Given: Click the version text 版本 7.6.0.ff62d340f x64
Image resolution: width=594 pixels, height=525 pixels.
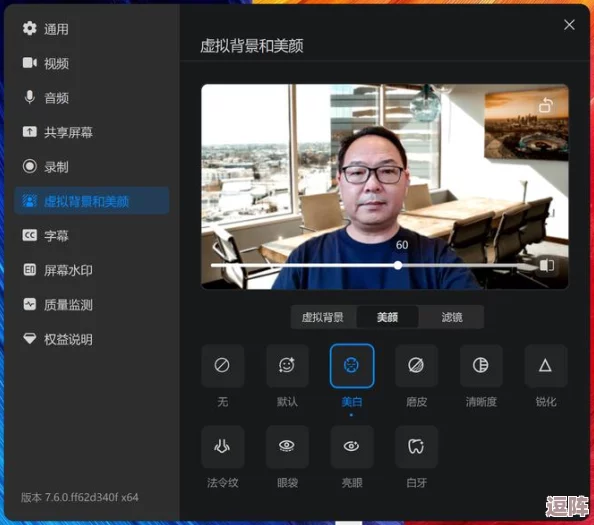Looking at the screenshot, I should (x=80, y=497).
